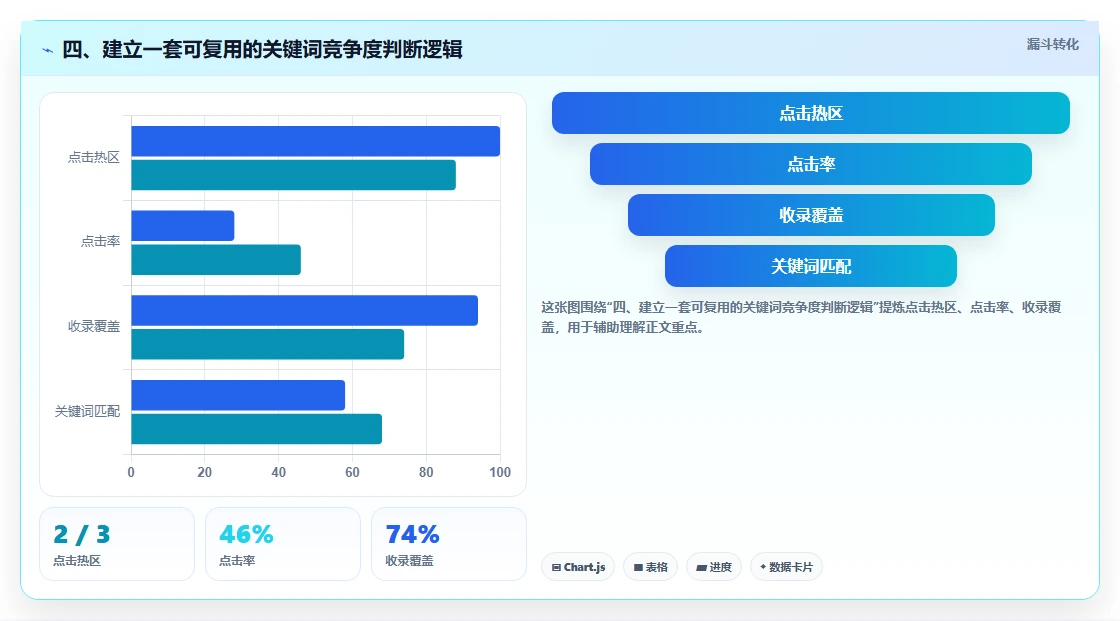1120x621 pixels.
Task: Click the teal bar in the 收录覆盖 row
Action: (267, 344)
